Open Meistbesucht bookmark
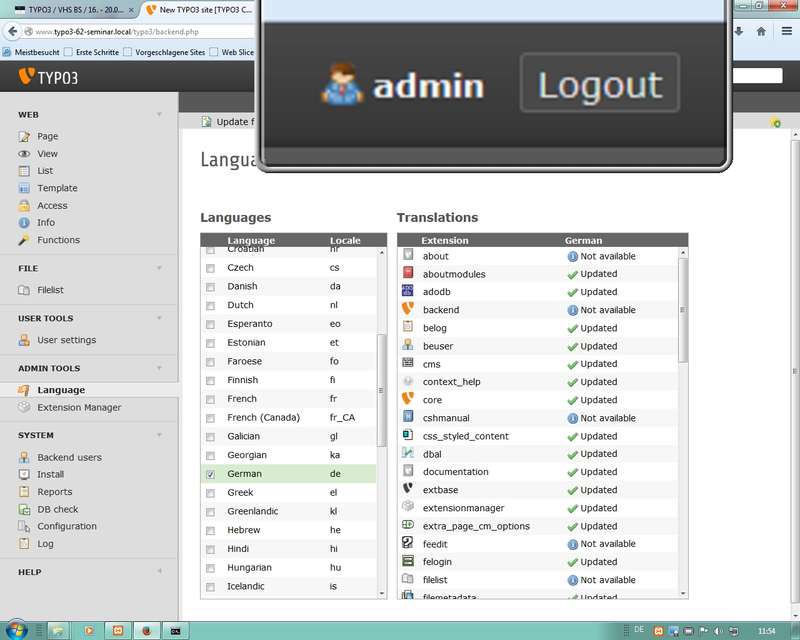The height and width of the screenshot is (640, 800). tap(31, 52)
